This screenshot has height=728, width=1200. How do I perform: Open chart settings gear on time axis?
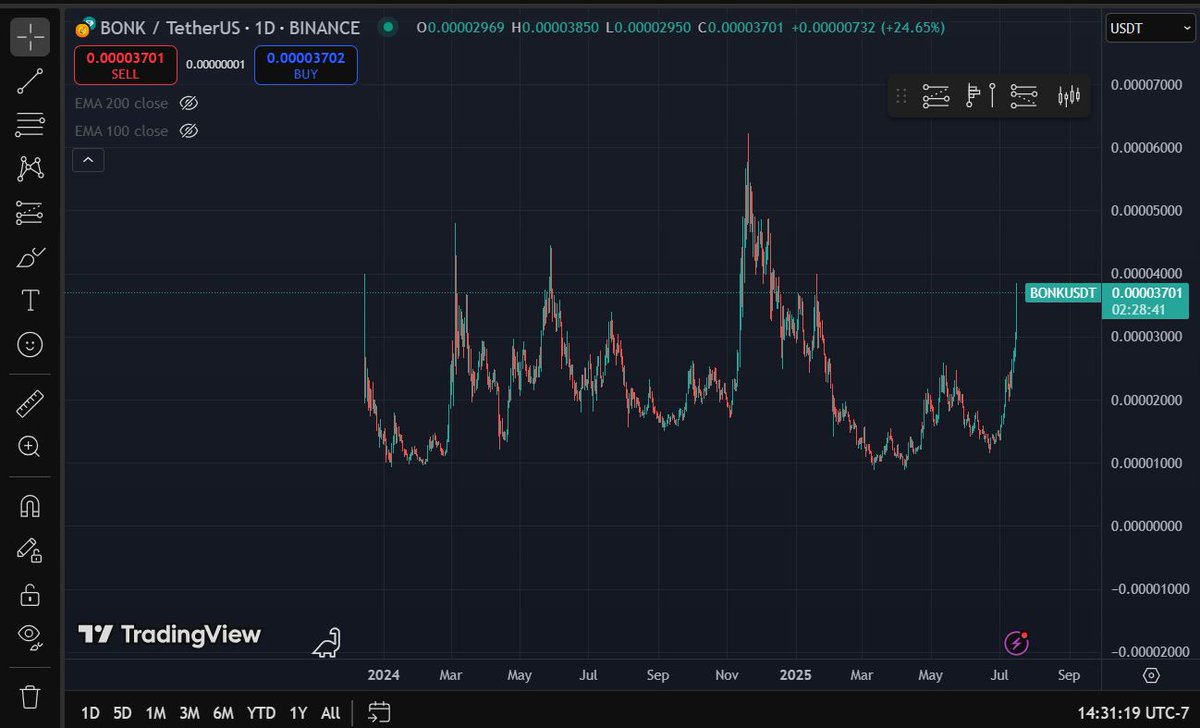click(x=1151, y=676)
